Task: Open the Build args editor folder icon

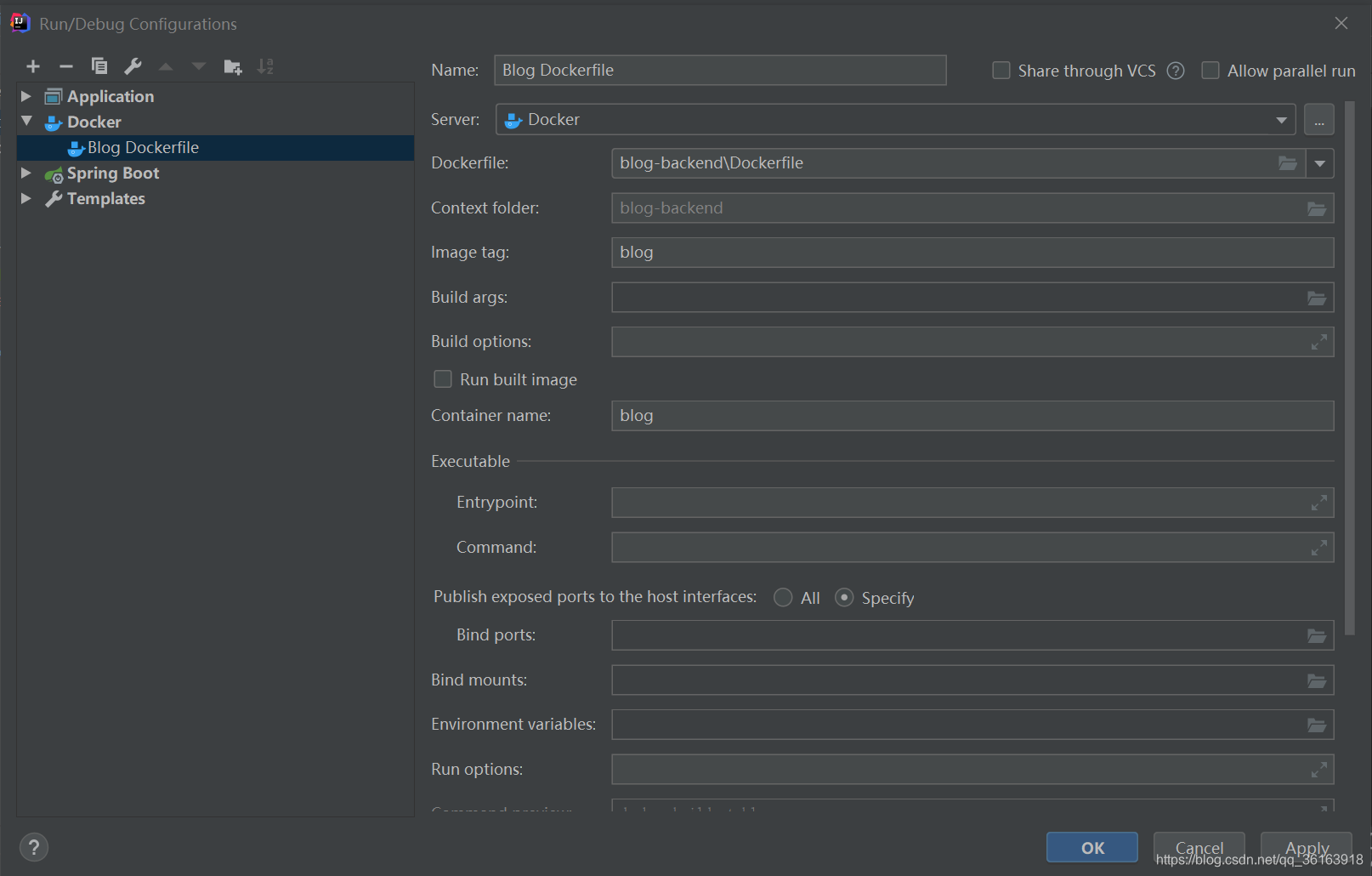Action: 1317,298
